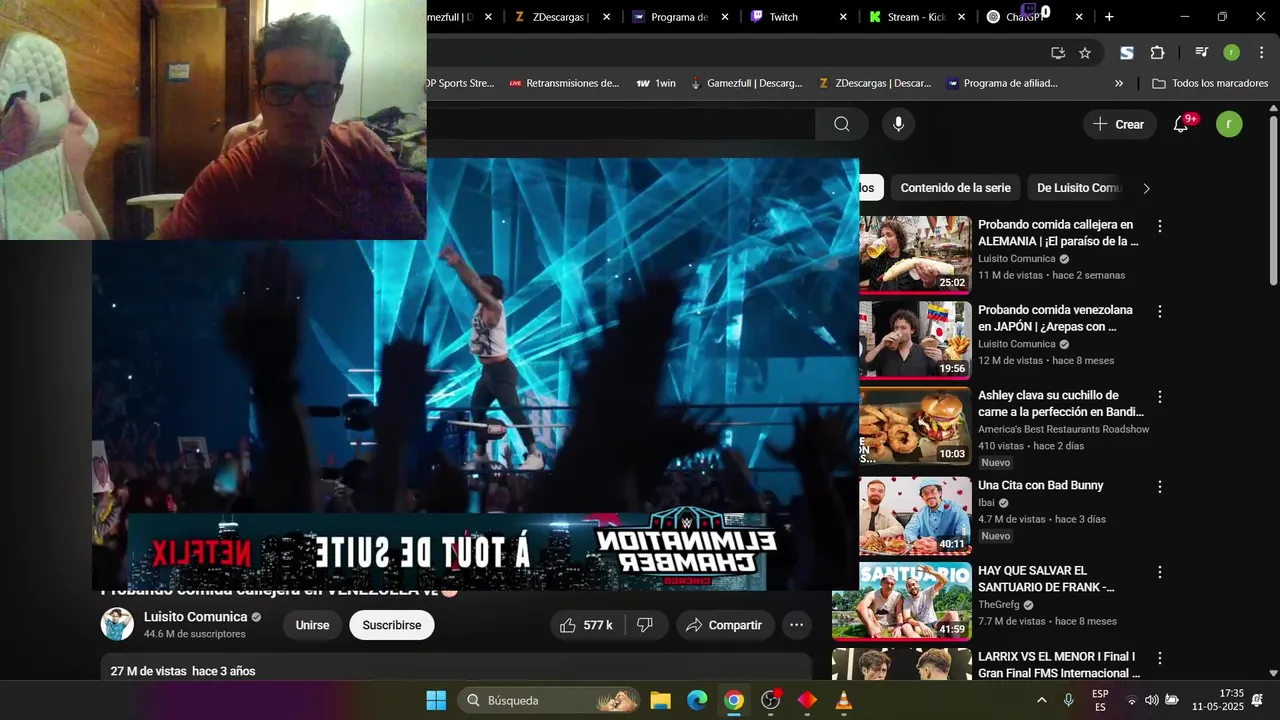This screenshot has width=1280, height=720.
Task: Open comida venezolana en JAPÓN thumbnail
Action: point(915,340)
